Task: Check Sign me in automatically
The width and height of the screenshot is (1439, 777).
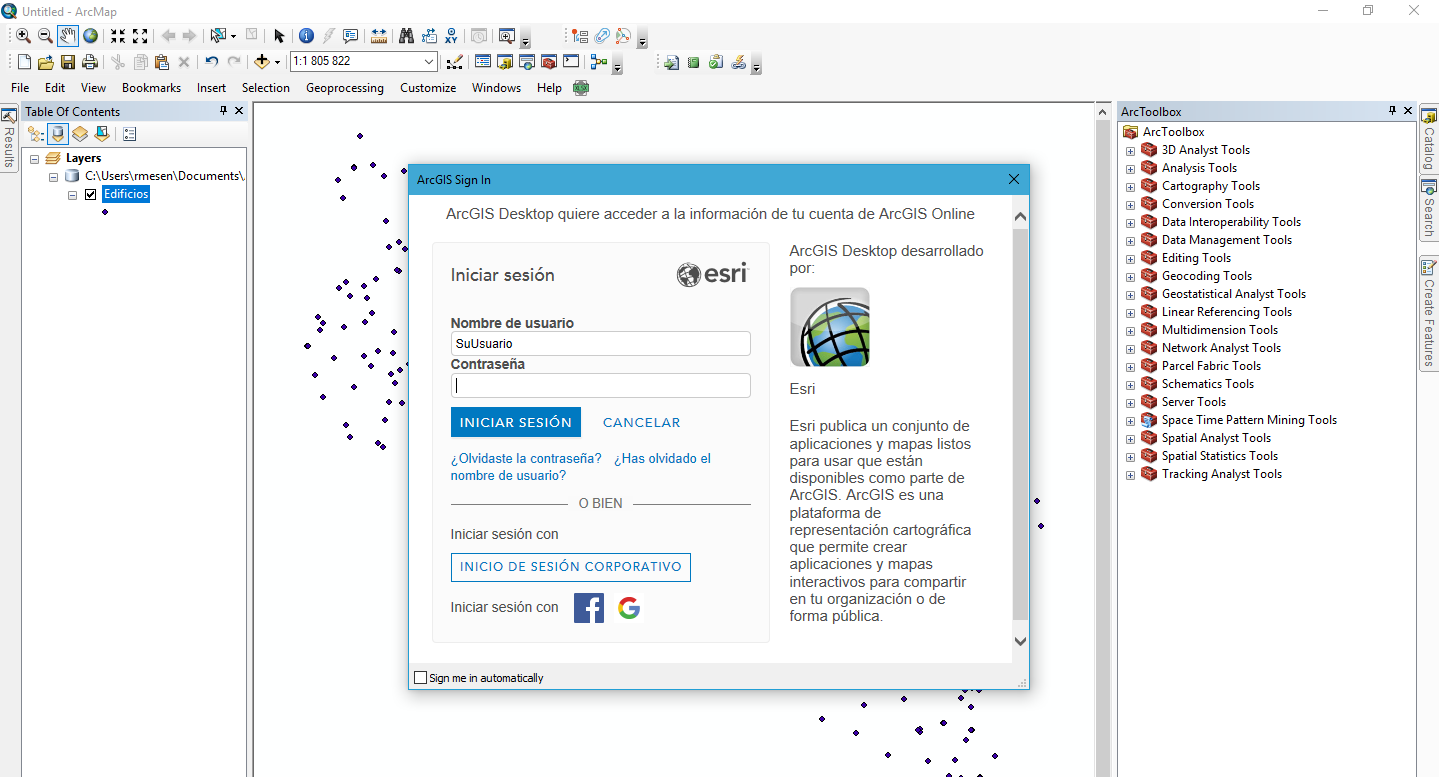Action: 420,678
